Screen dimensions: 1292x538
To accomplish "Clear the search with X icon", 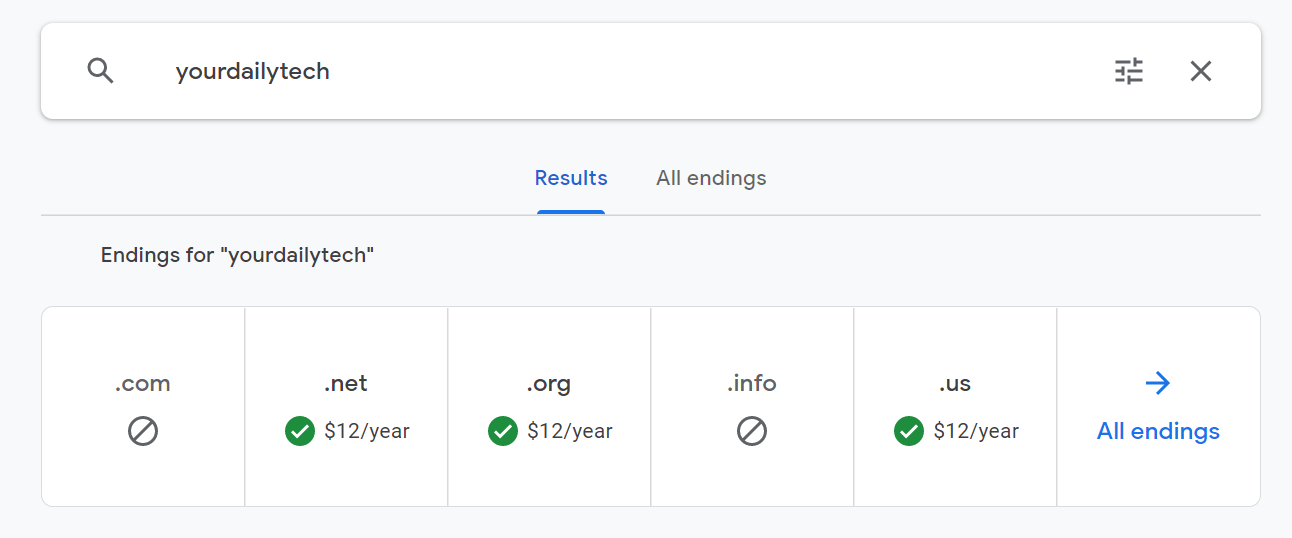I will click(1200, 71).
